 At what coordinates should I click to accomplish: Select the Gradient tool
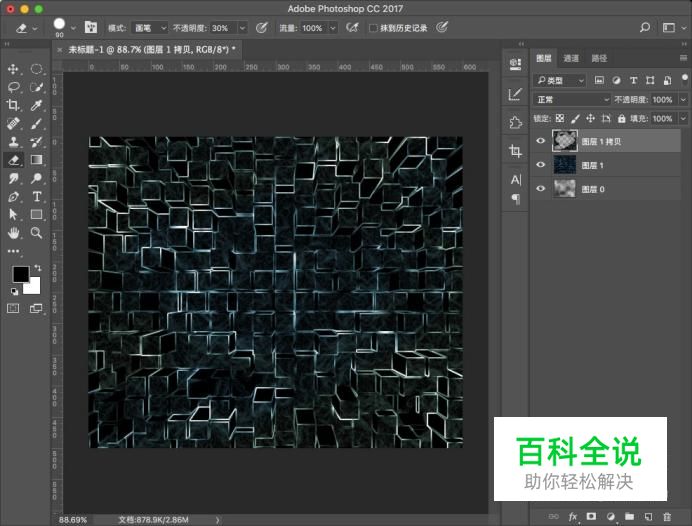37,160
